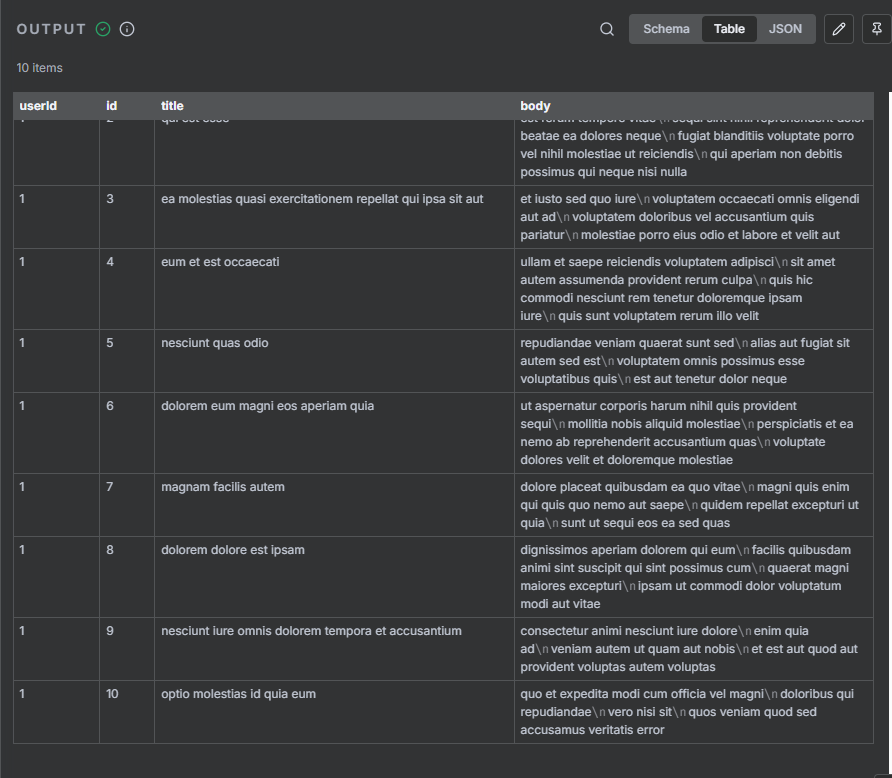Switch to the JSON view
892x778 pixels.
point(785,29)
